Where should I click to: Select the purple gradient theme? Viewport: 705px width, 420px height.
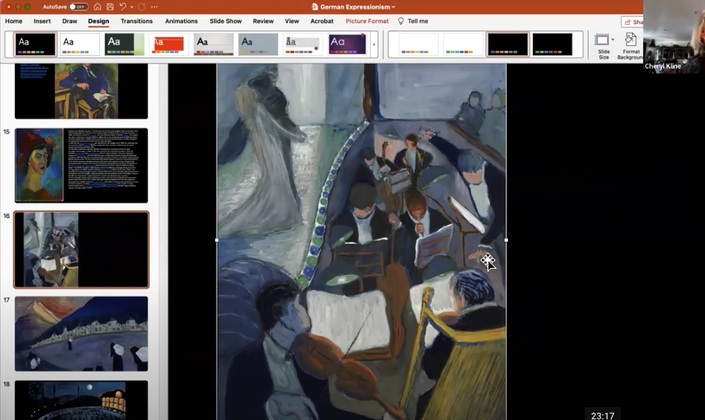(x=347, y=44)
